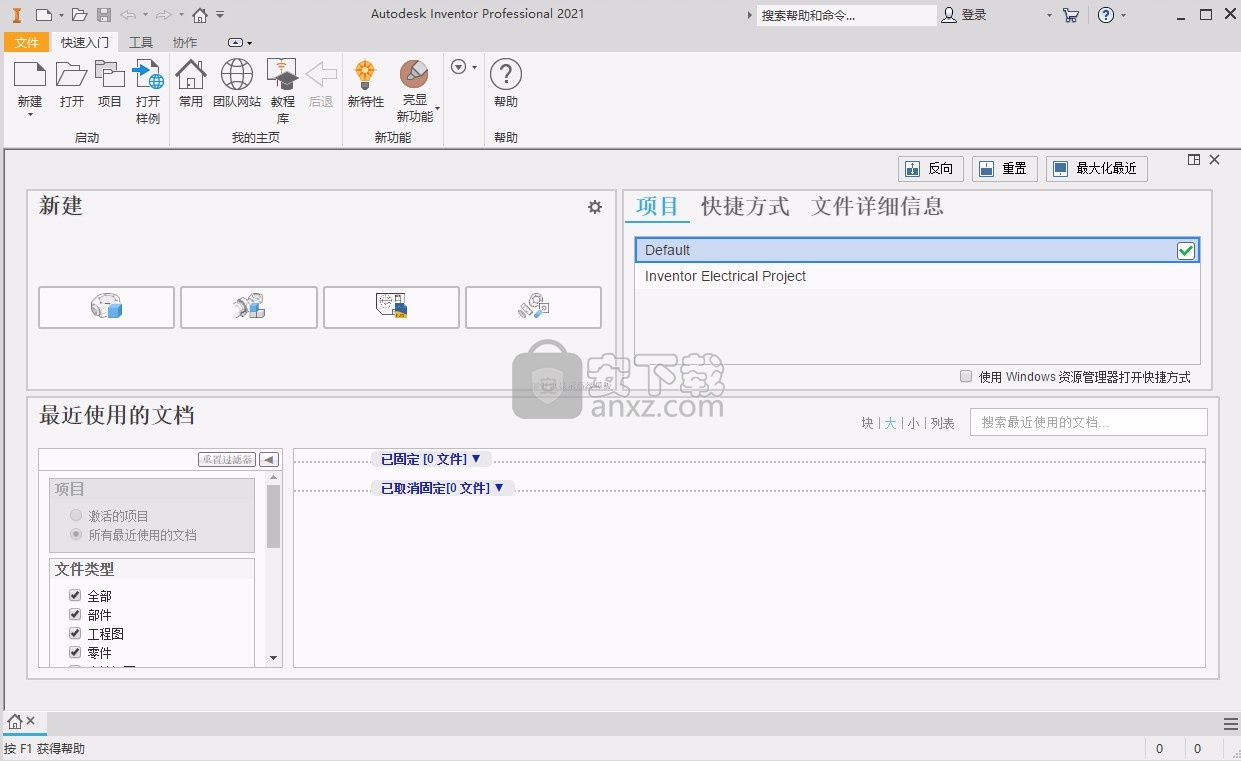Uncheck the 零件 file type filter
The image size is (1241, 761).
(75, 652)
